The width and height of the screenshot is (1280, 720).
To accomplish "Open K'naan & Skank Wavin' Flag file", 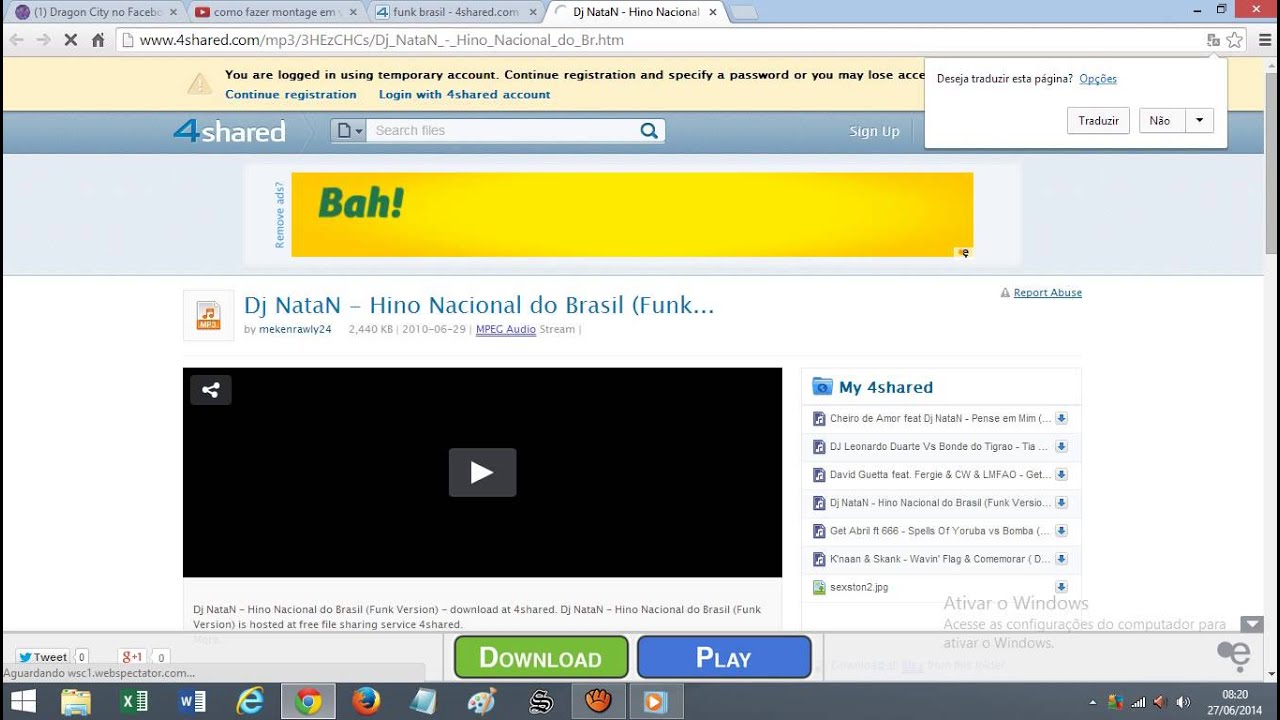I will tap(940, 559).
